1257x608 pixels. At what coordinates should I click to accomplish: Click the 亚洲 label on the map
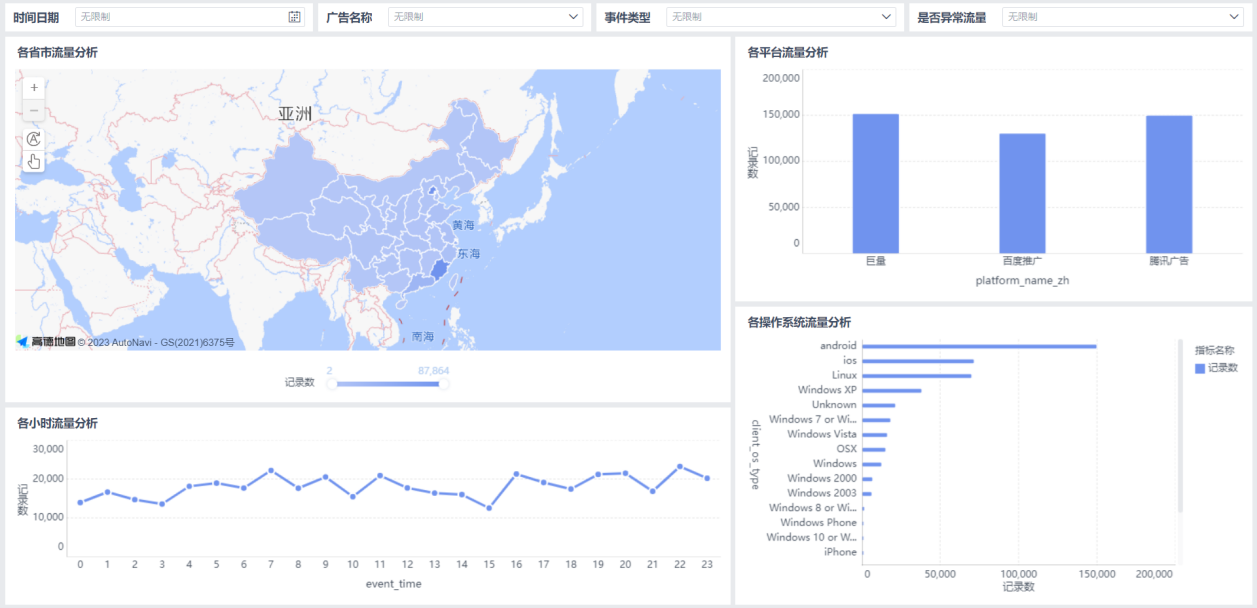coord(295,114)
